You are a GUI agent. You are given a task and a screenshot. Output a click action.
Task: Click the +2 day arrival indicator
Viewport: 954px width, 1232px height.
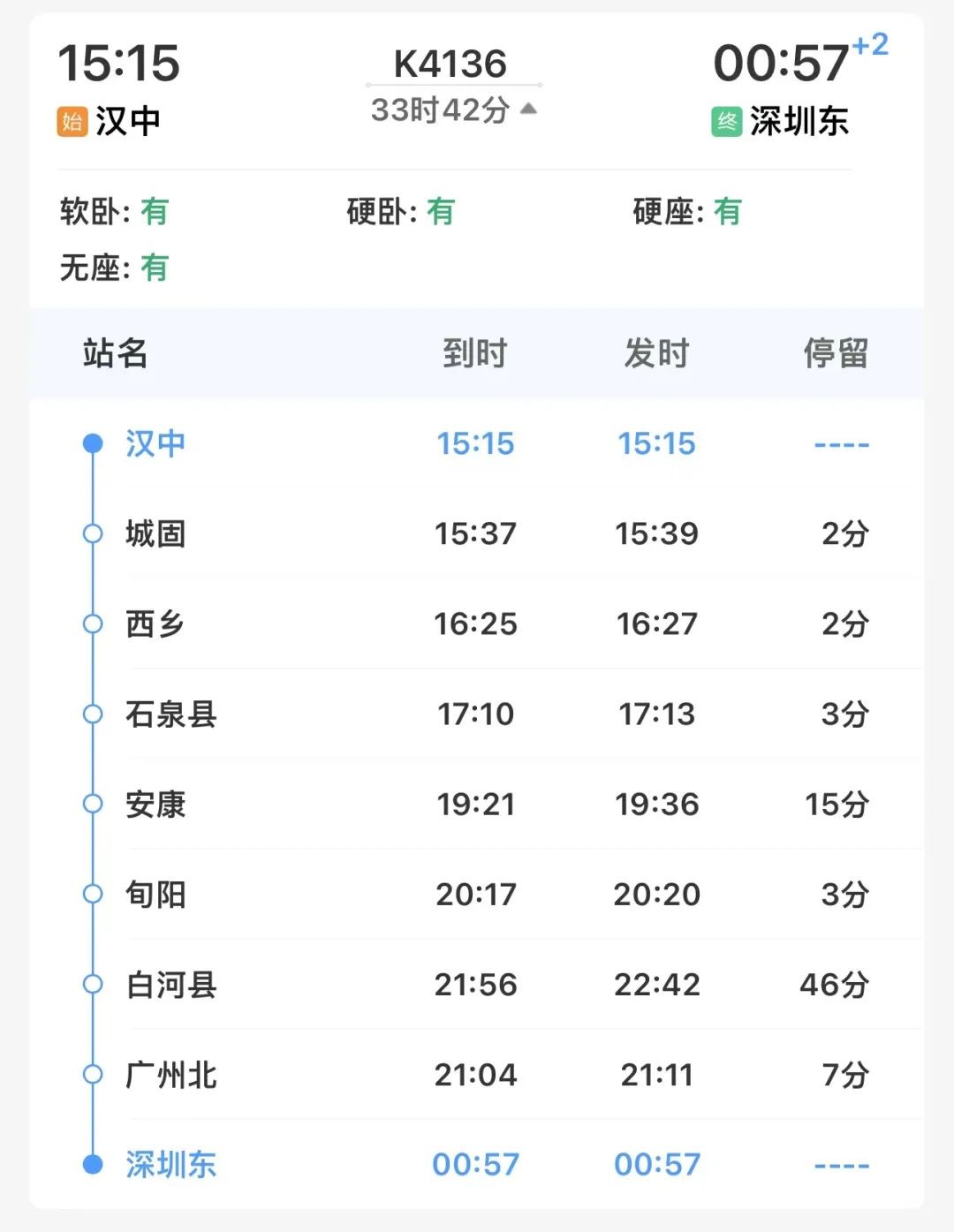pyautogui.click(x=870, y=44)
